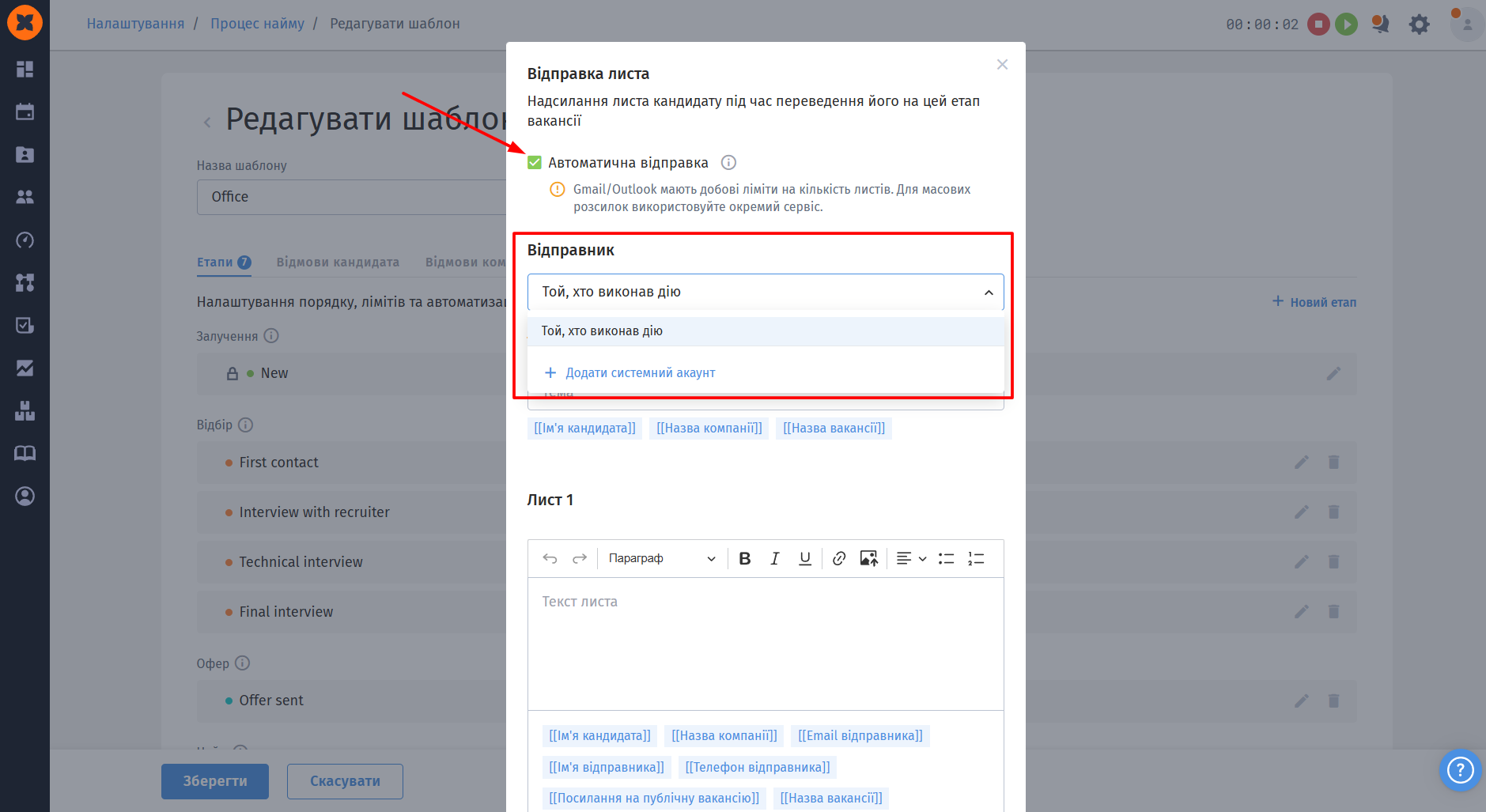Click the settings gear in the top bar
The image size is (1486, 812).
(1420, 25)
